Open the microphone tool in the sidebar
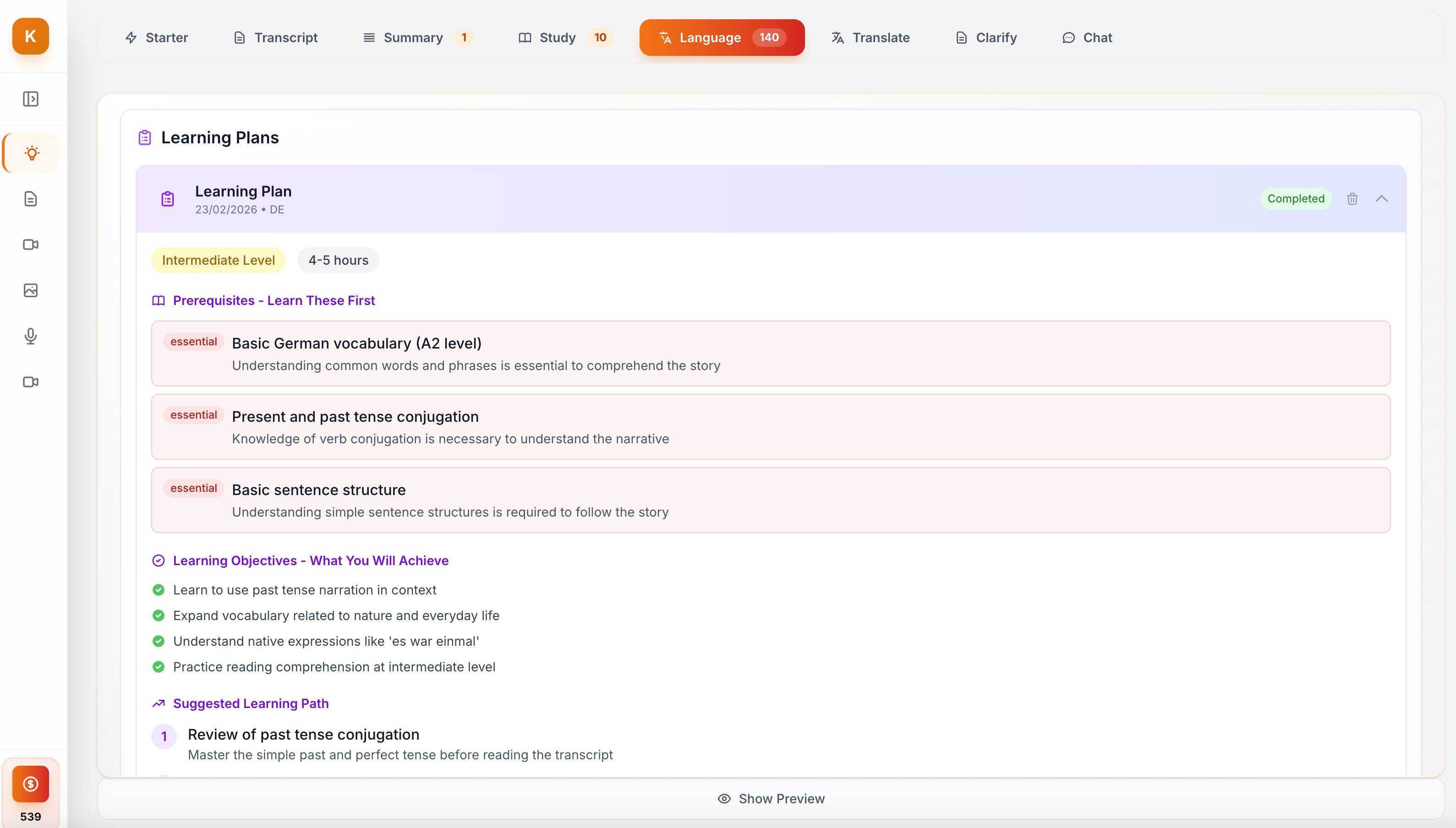 point(31,336)
